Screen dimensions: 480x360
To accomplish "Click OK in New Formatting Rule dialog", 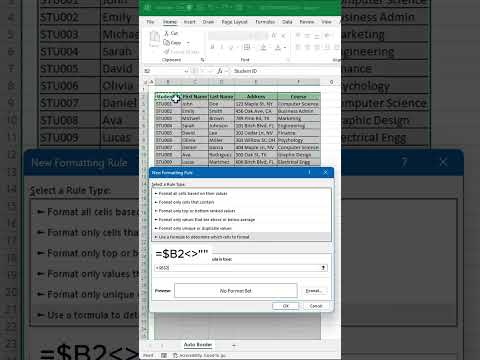I will pyautogui.click(x=285, y=306).
